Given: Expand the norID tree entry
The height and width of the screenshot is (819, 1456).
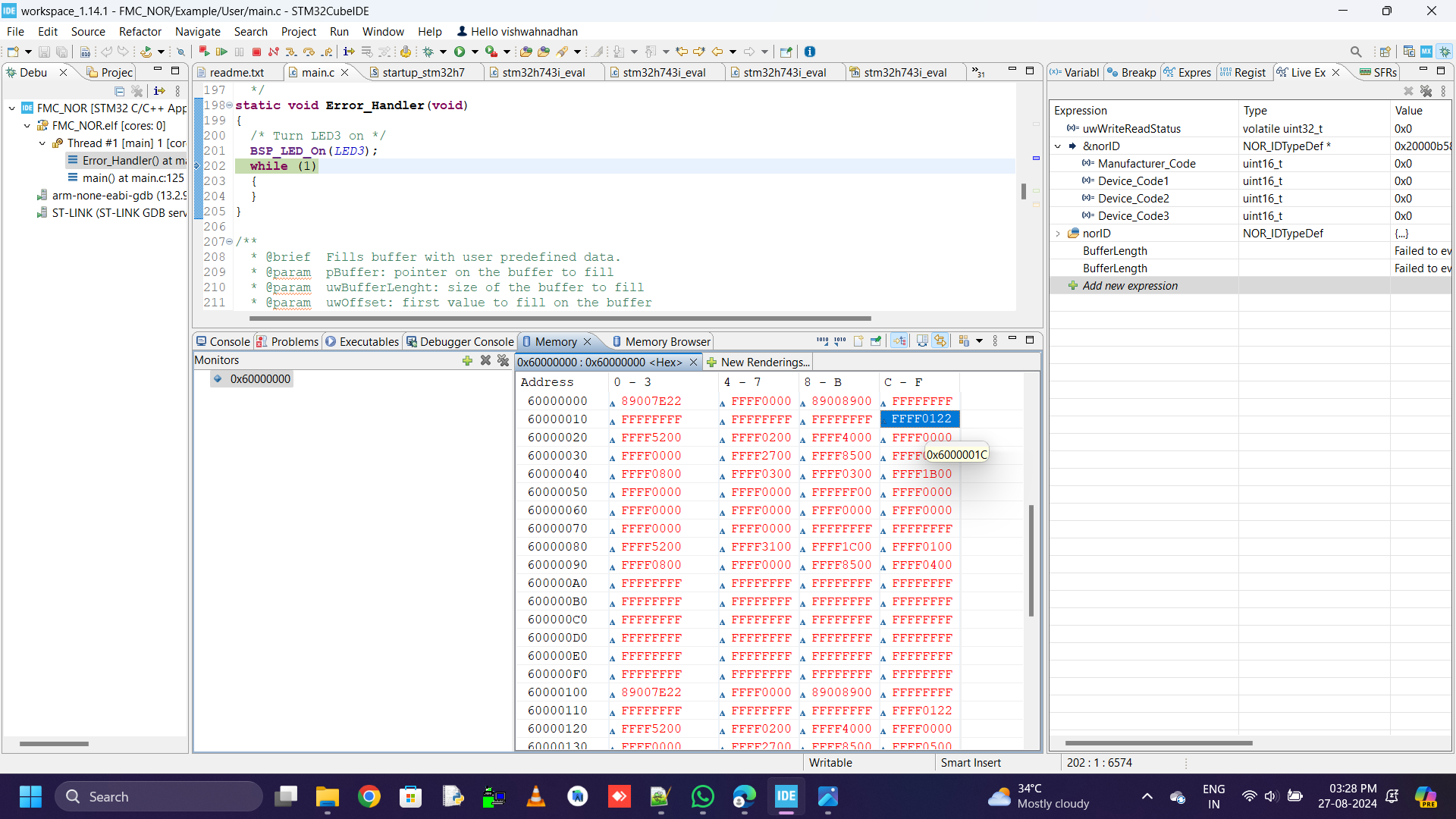Looking at the screenshot, I should (x=1059, y=234).
